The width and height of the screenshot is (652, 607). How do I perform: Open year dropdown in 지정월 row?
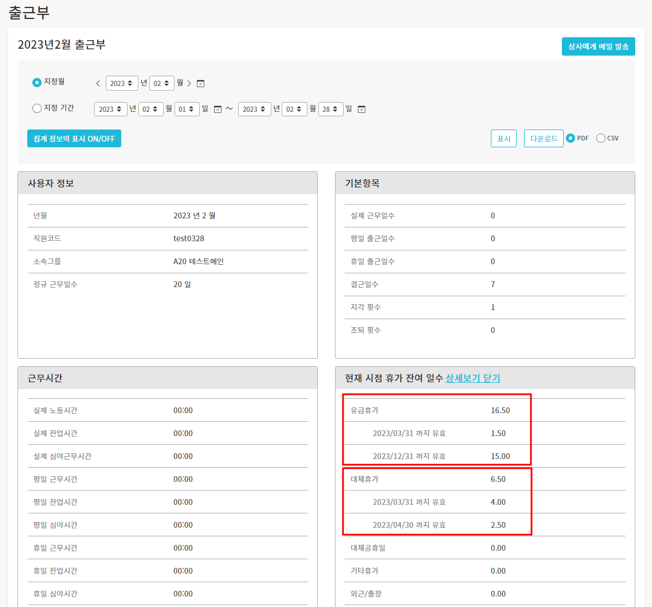pos(121,84)
